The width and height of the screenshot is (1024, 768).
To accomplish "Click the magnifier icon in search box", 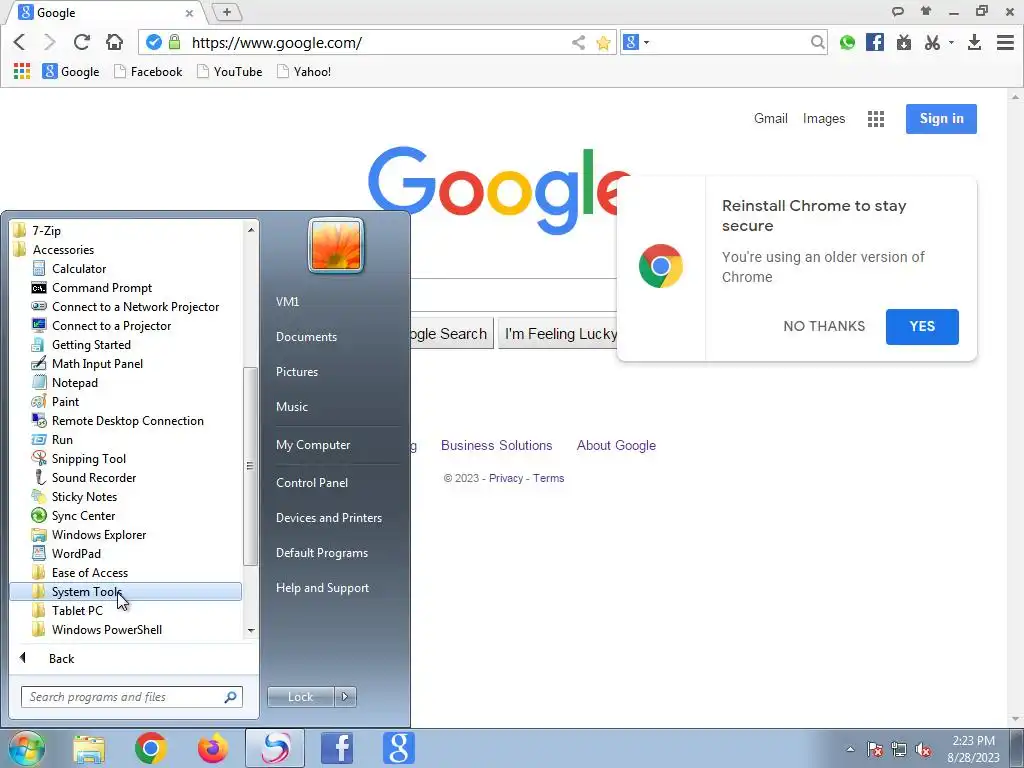I will point(817,42).
